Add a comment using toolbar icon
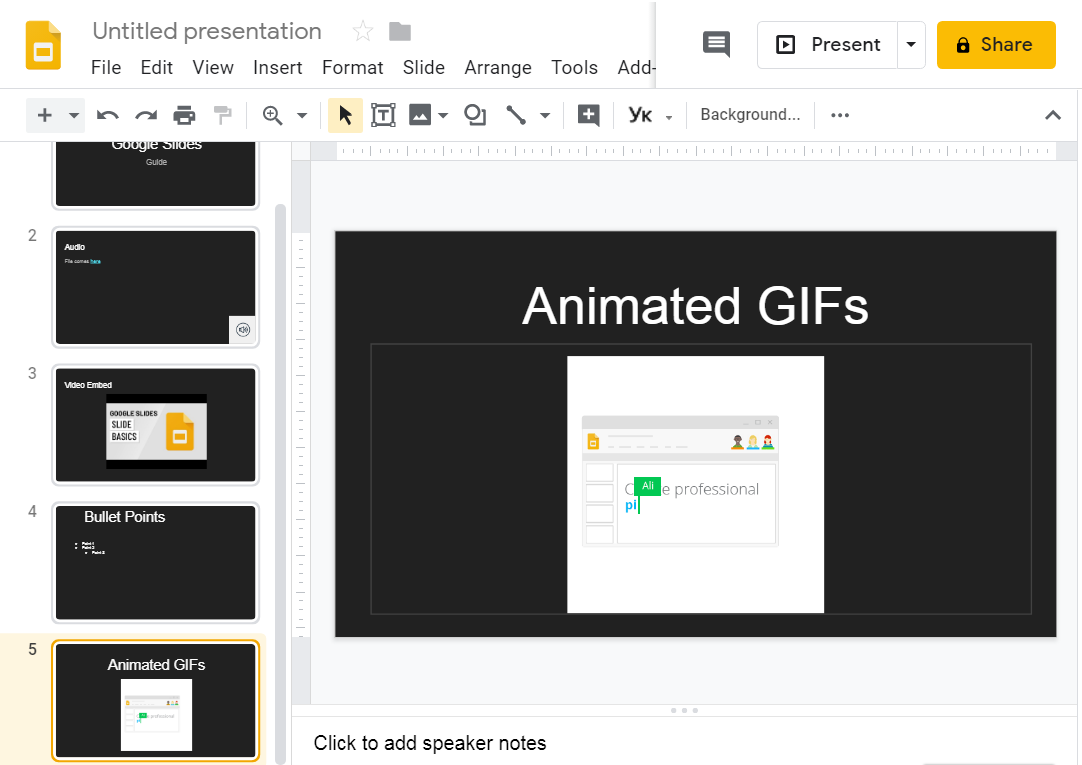Screen dimensions: 1082x765 (x=589, y=115)
